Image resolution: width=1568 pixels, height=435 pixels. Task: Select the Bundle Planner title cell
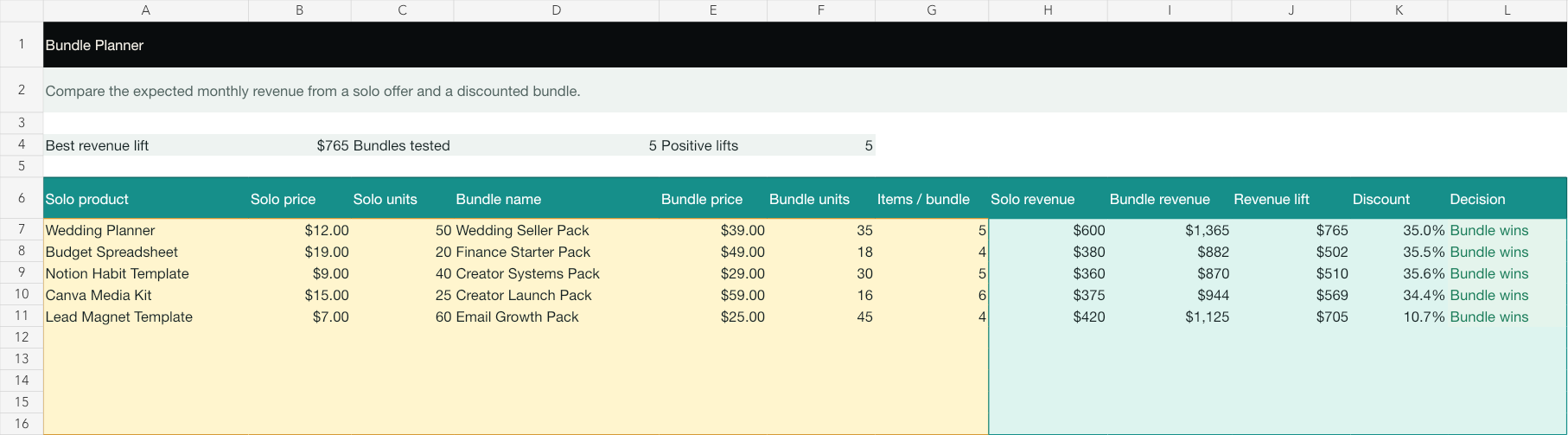[x=805, y=45]
